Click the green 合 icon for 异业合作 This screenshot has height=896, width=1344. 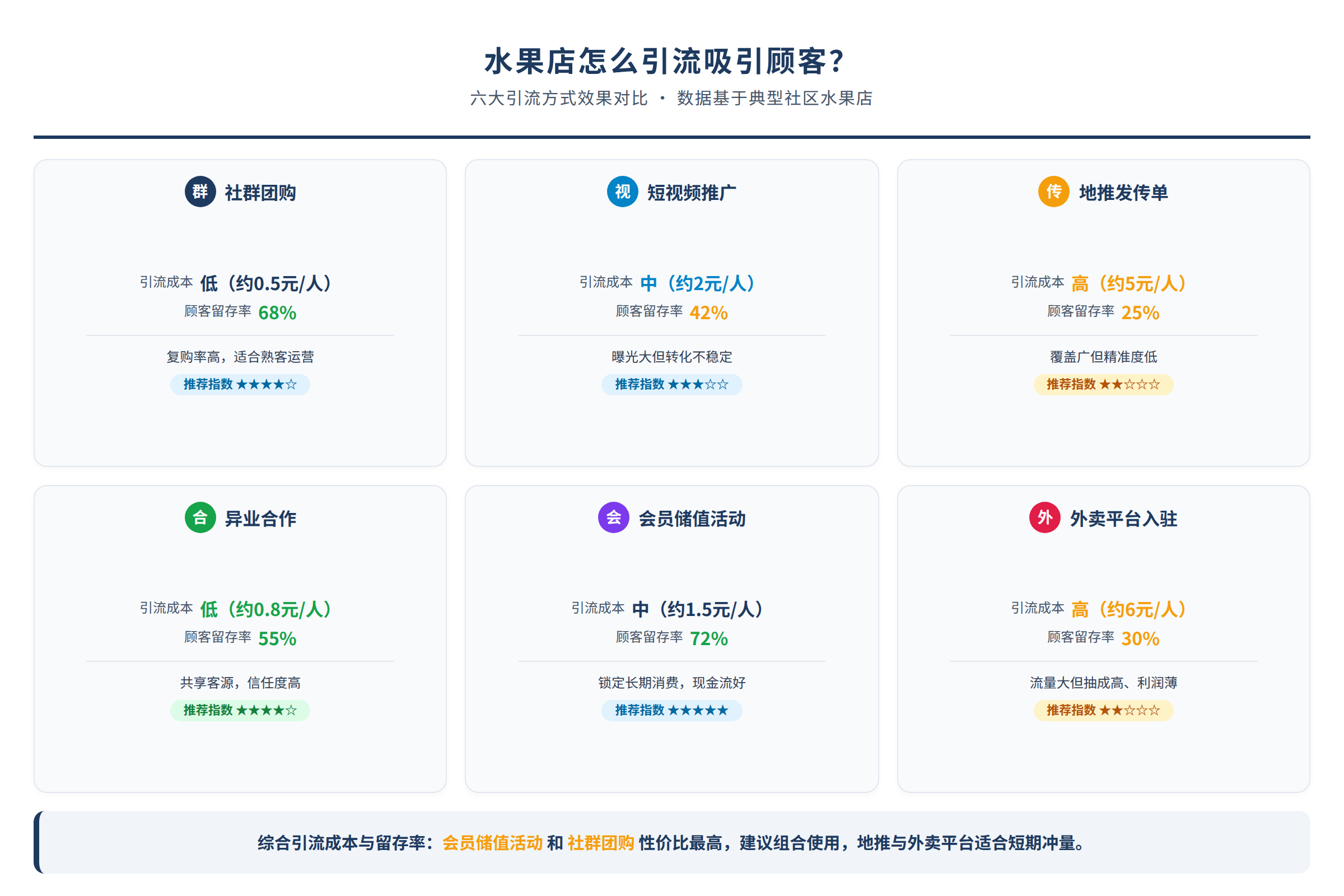[200, 517]
